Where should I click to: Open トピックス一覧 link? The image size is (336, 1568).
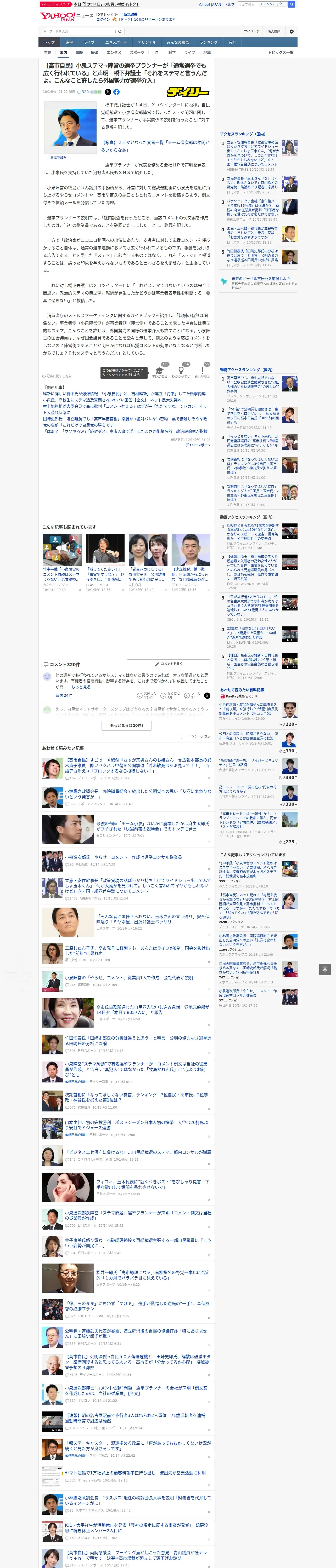tap(281, 52)
